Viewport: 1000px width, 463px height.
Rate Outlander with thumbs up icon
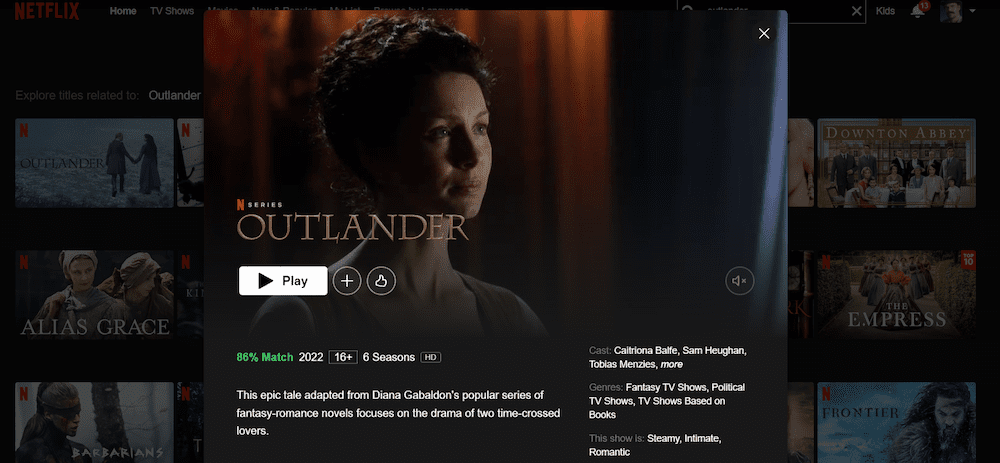(x=381, y=281)
